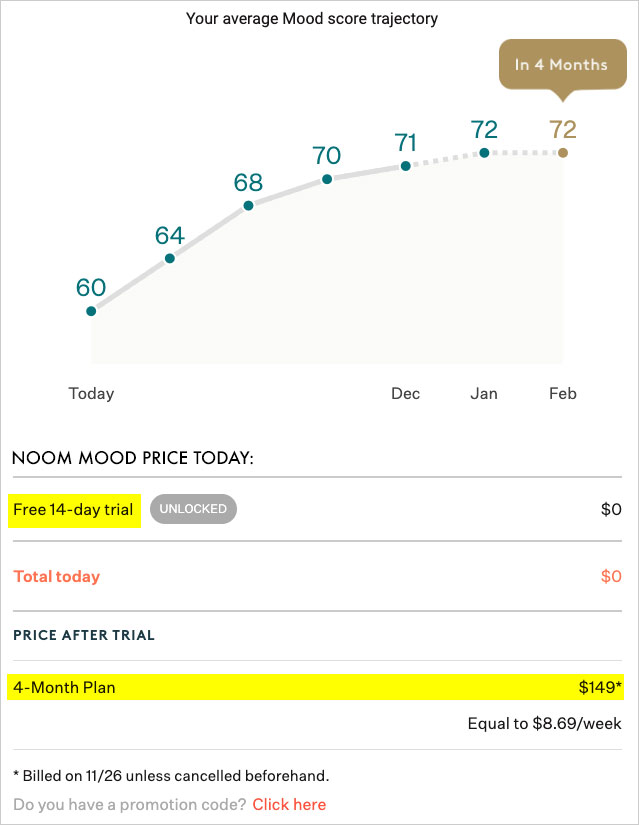
Task: Click the 'Total today' label
Action: pyautogui.click(x=56, y=576)
